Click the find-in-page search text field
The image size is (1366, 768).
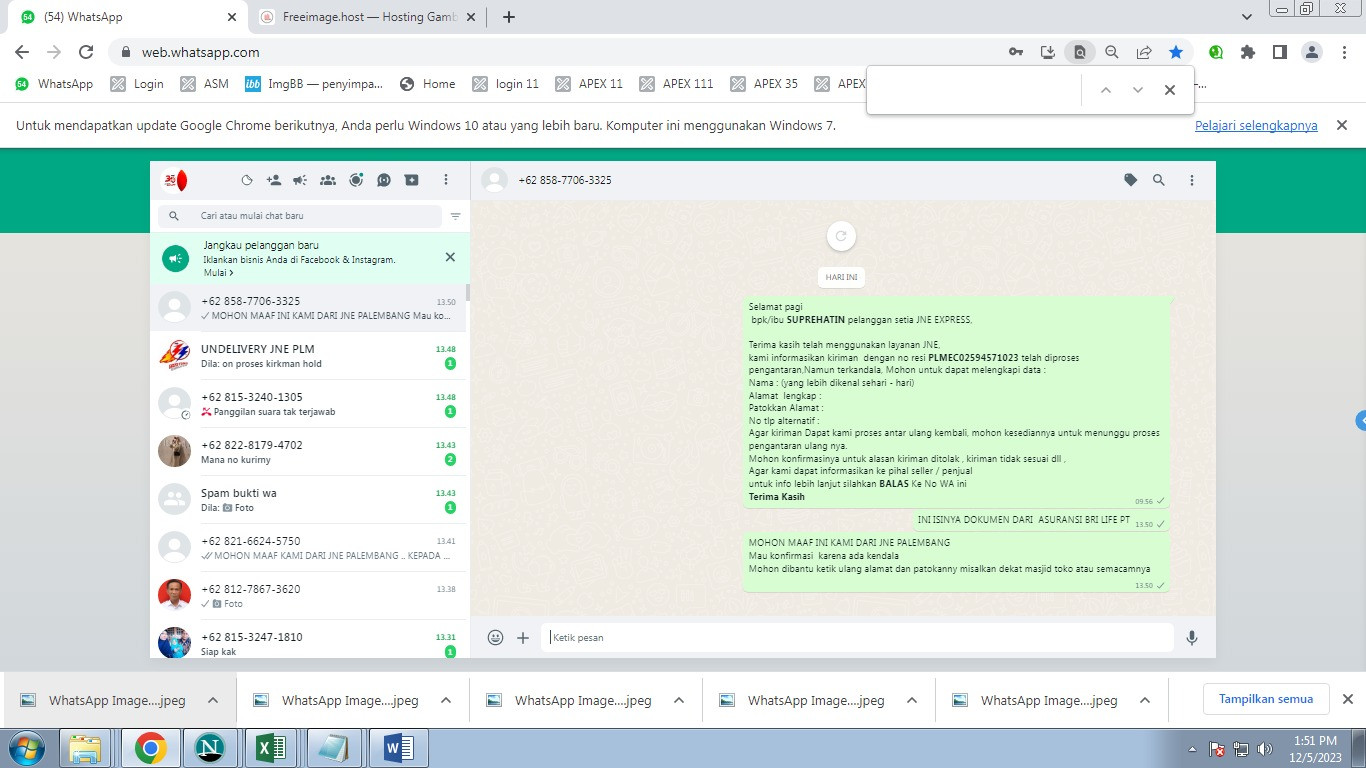click(975, 90)
